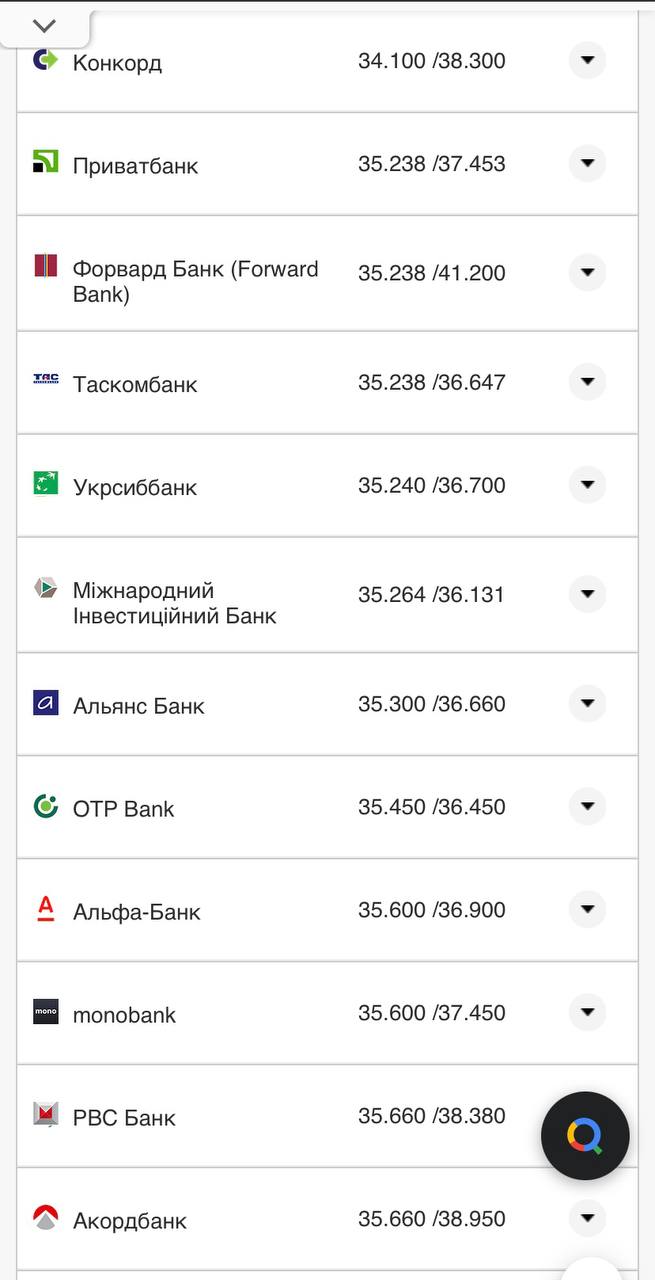Screen dimensions: 655x1280
Task: Expand Таскомбанк row dropdown arrow
Action: pos(587,382)
